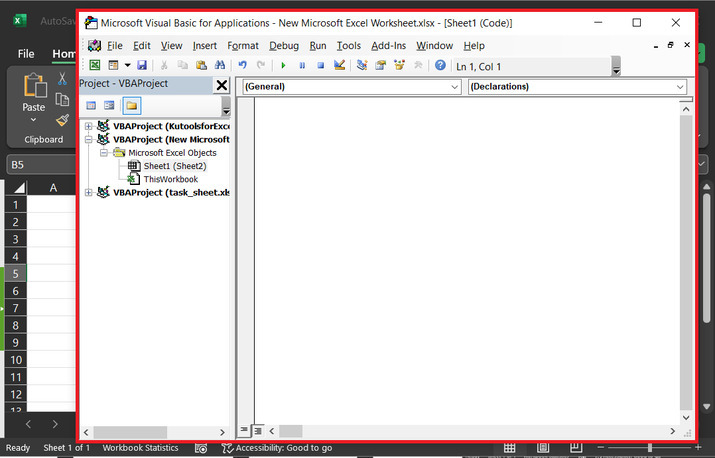Close the Project - VBAProject panel
The width and height of the screenshot is (715, 458).
222,85
